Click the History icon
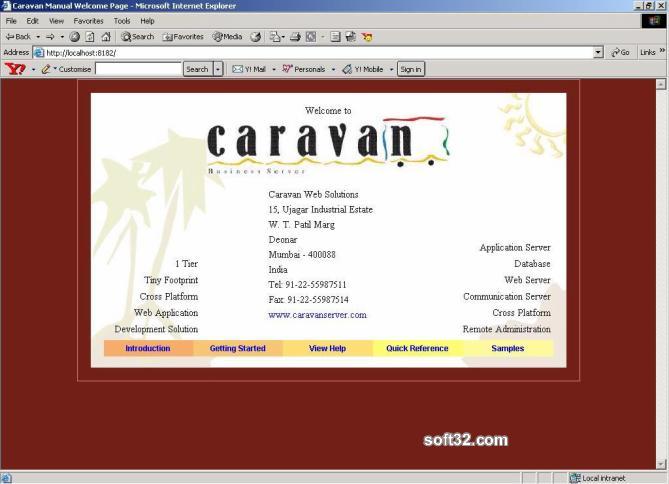 pyautogui.click(x=256, y=37)
